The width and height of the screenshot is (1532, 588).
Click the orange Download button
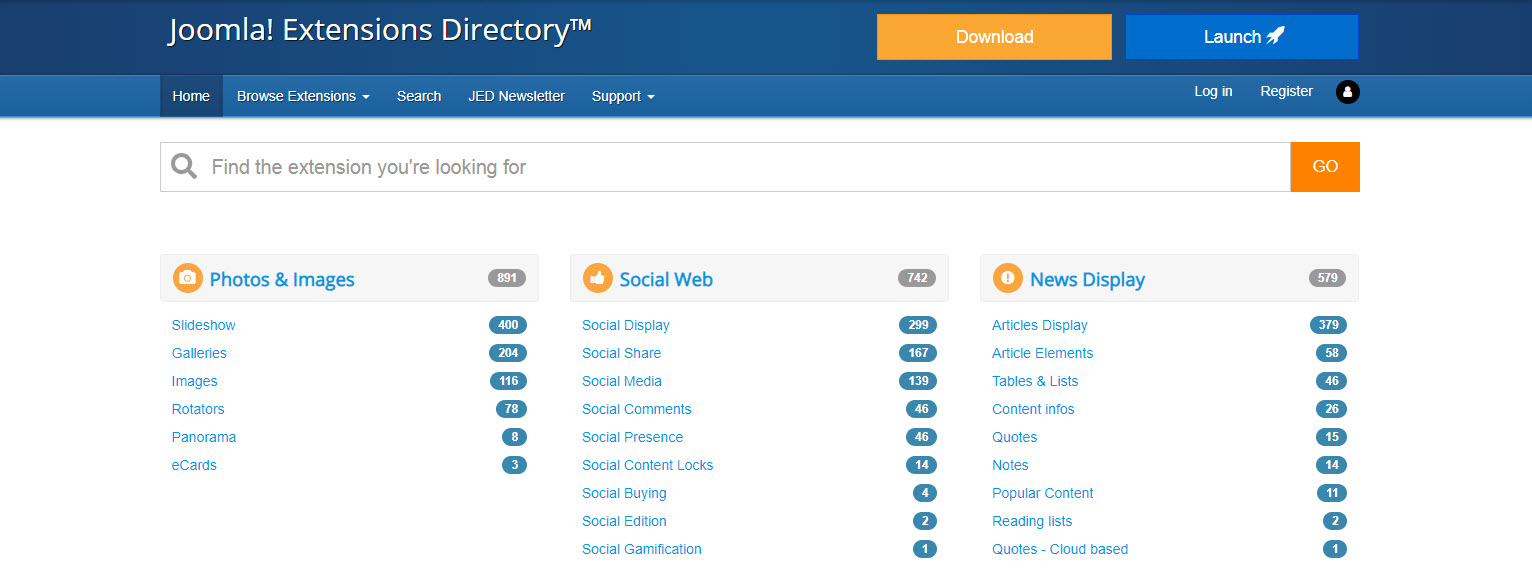click(994, 37)
